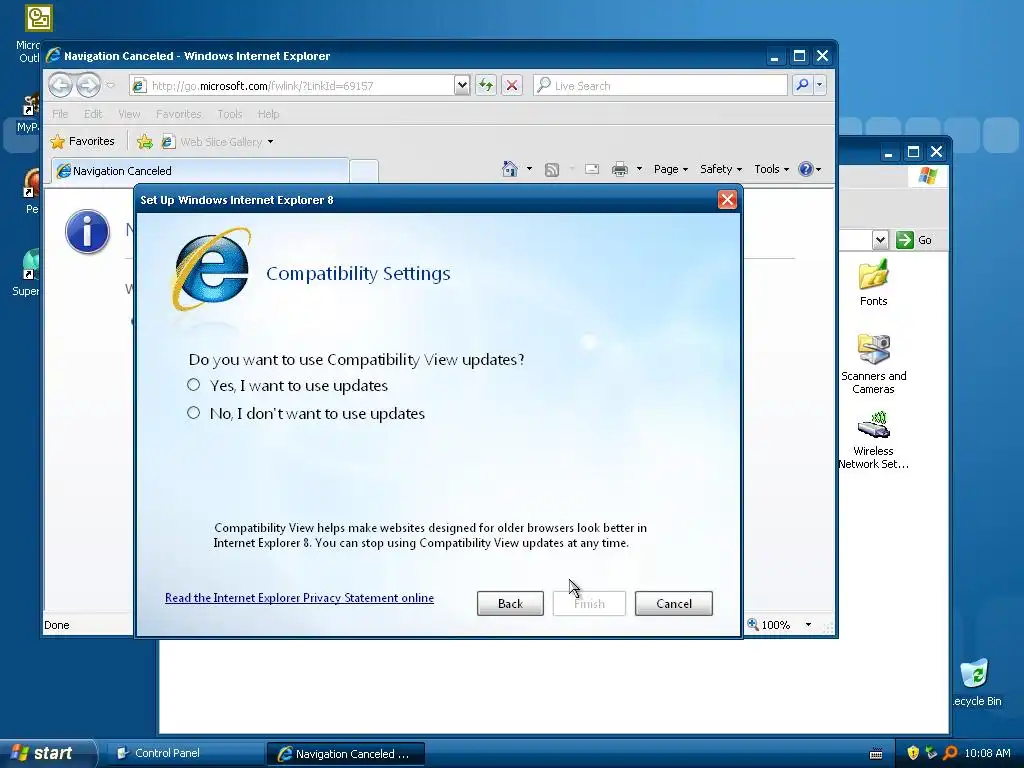Click the Read Mail icon

(592, 169)
